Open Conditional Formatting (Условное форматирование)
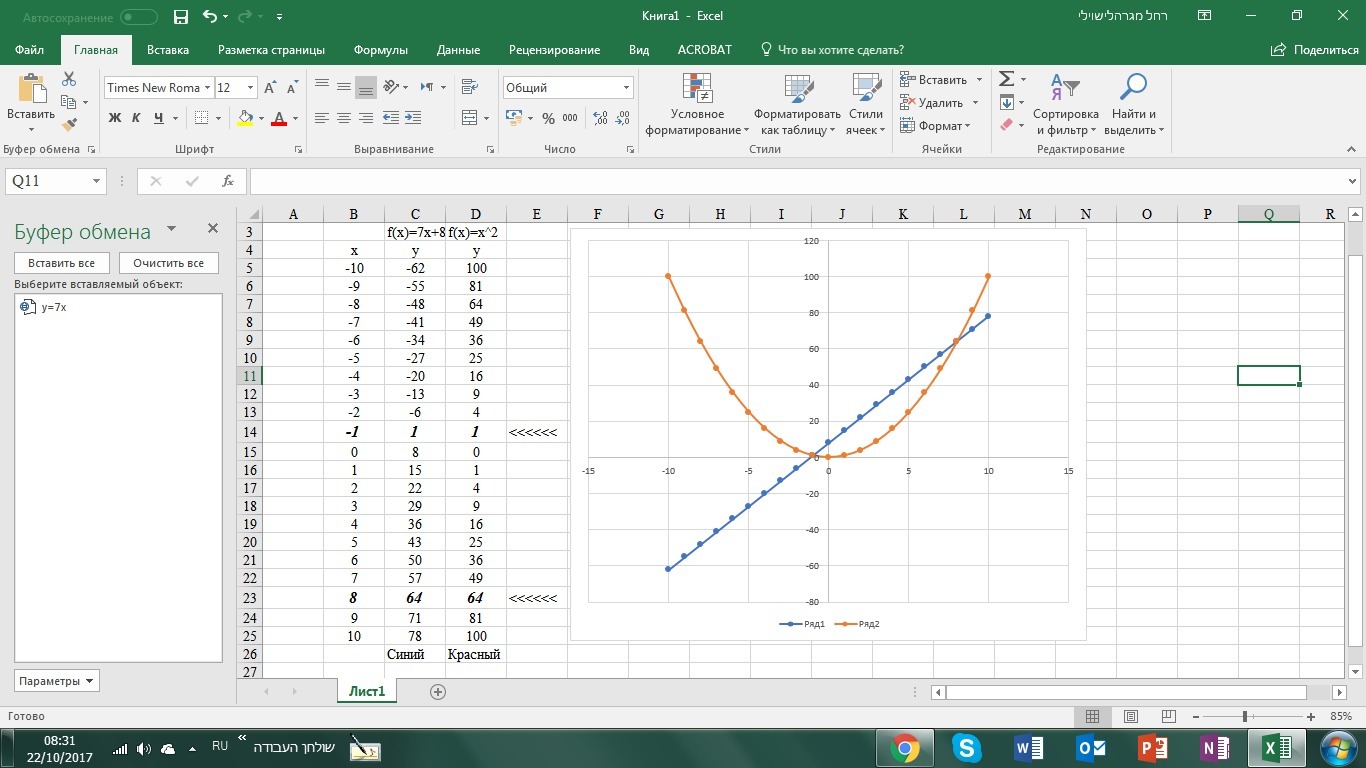 697,105
